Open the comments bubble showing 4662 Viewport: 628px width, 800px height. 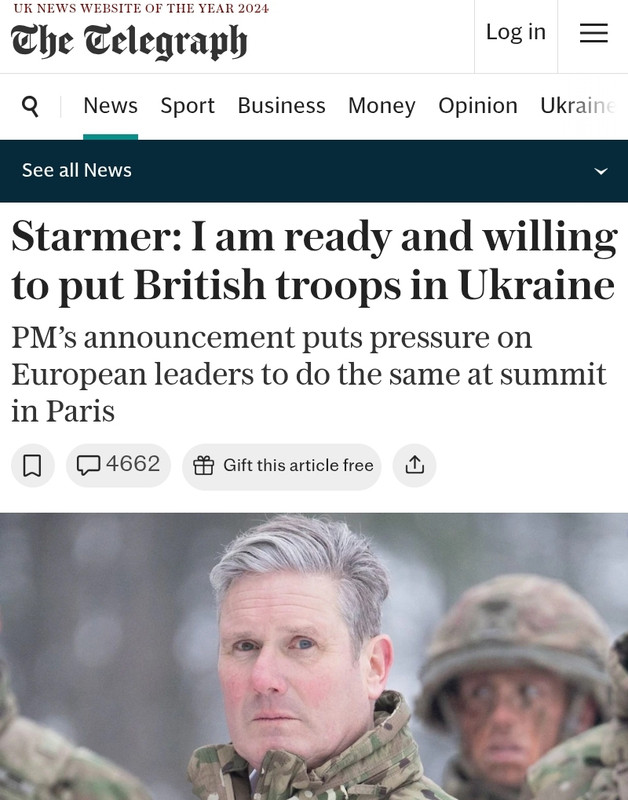(x=118, y=465)
